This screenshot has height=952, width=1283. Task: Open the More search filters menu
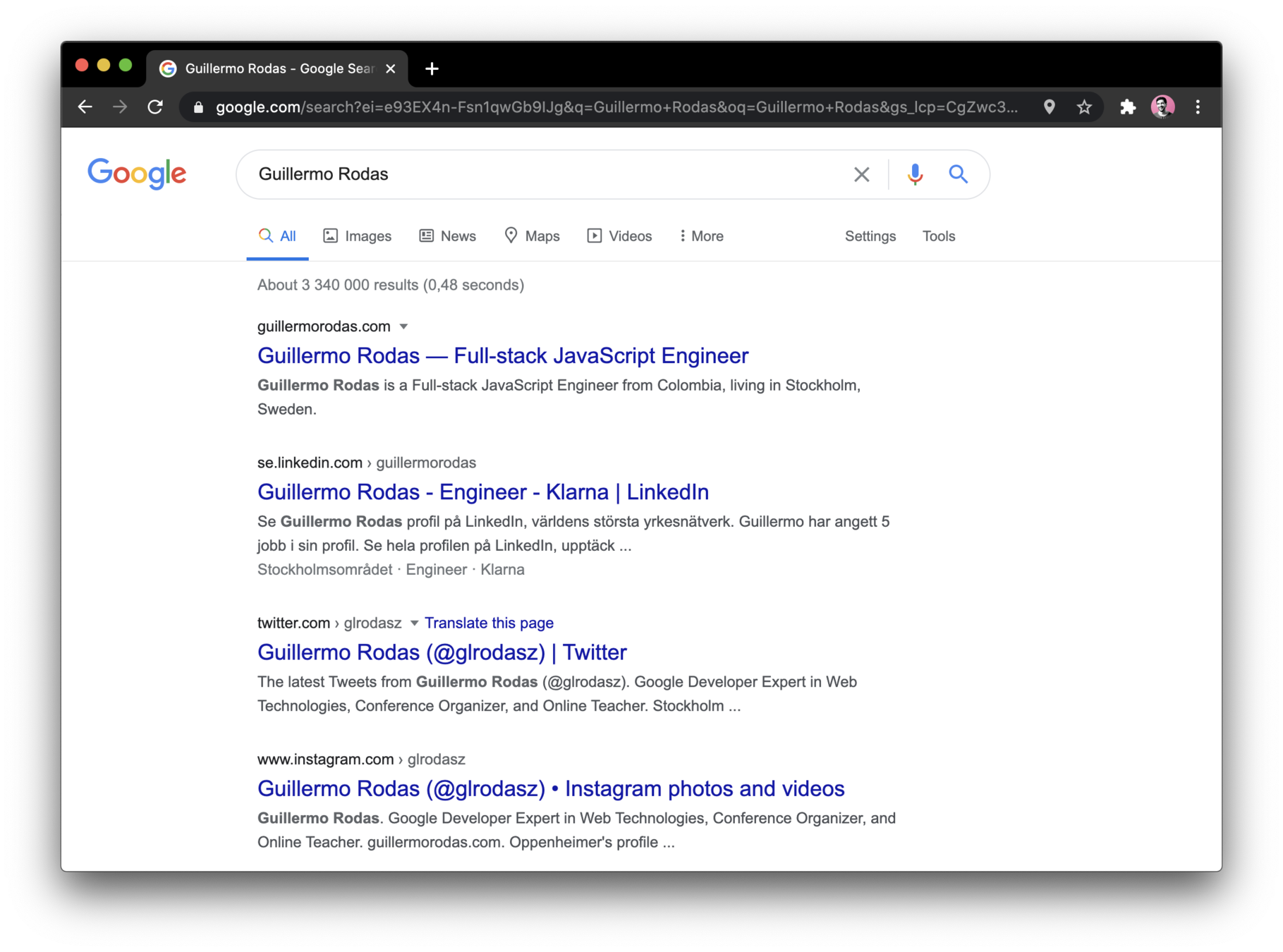[x=701, y=236]
